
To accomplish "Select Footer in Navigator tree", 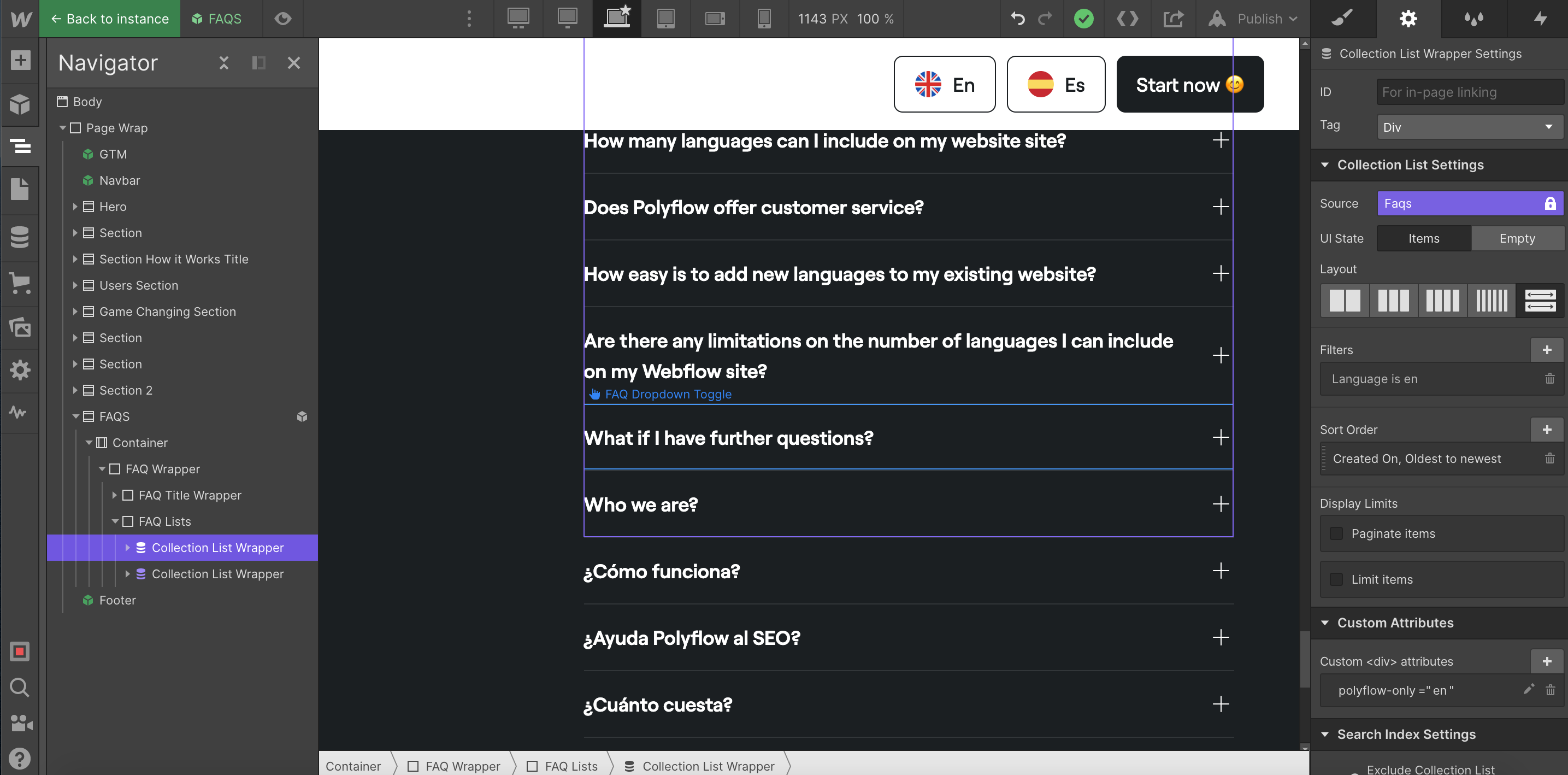I will (117, 600).
